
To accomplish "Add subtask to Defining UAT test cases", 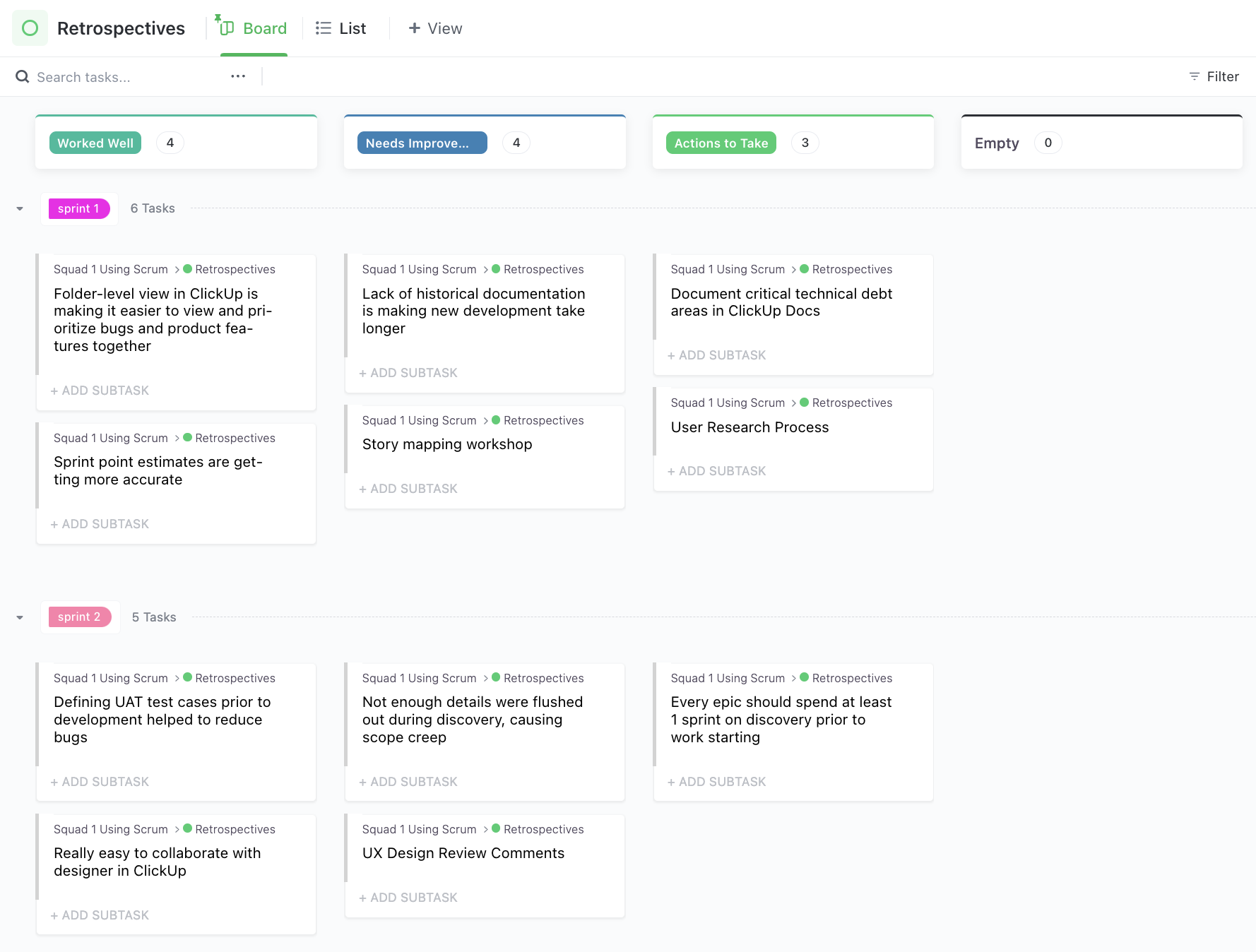I will (100, 782).
